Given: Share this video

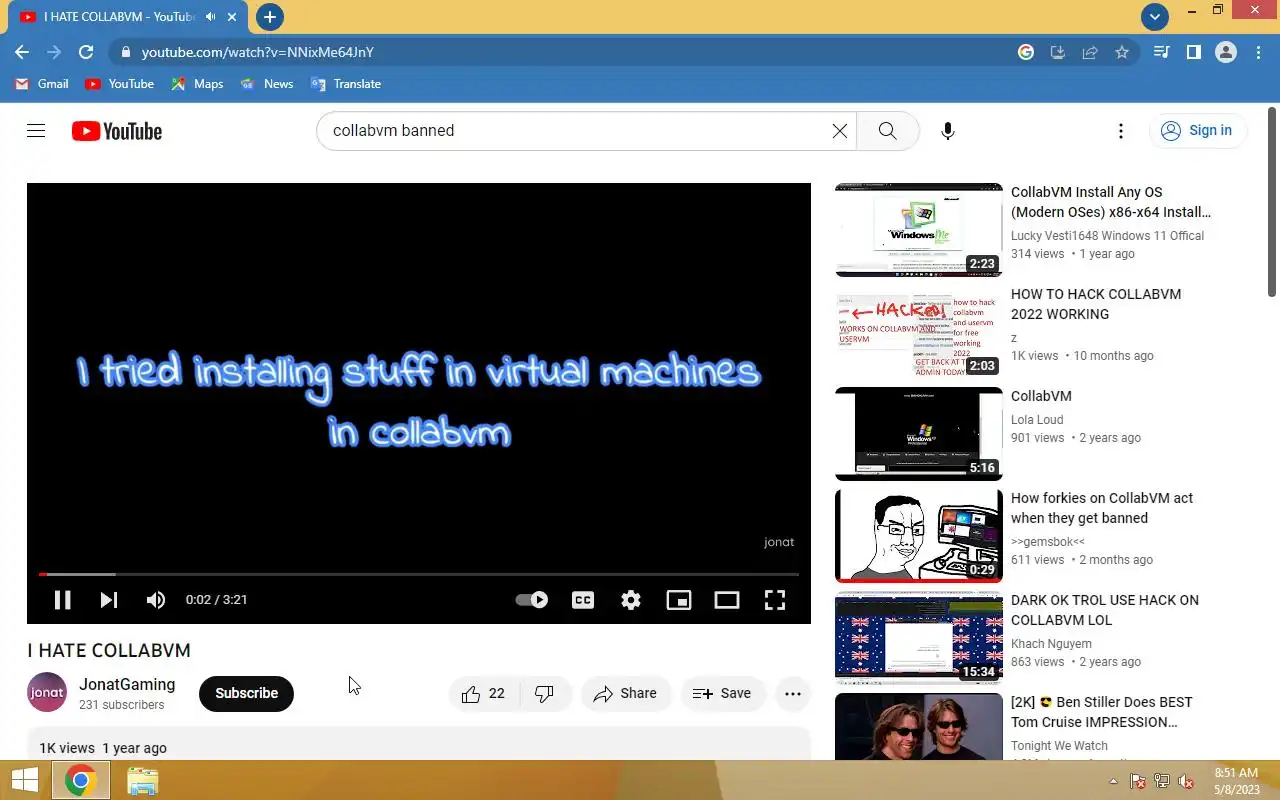Looking at the screenshot, I should pyautogui.click(x=626, y=694).
